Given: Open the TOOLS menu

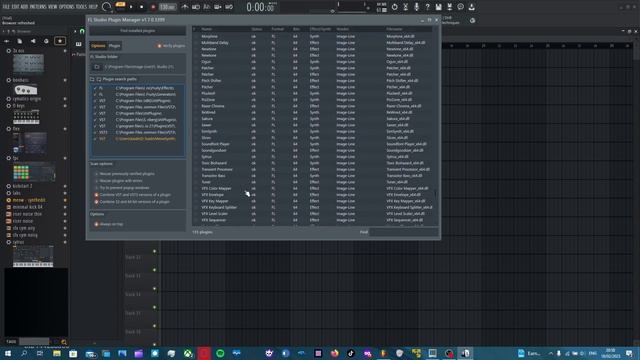Looking at the screenshot, I should coord(81,7).
